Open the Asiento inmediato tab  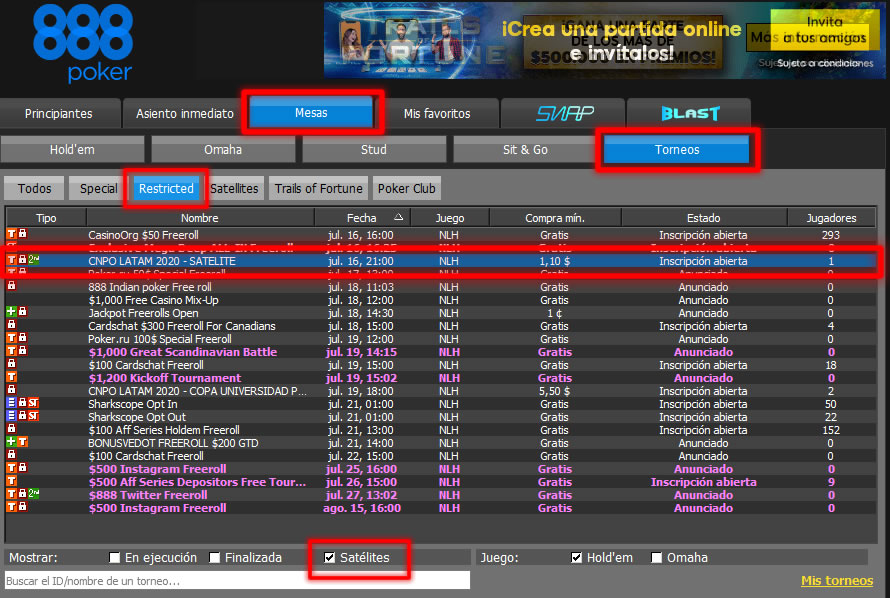click(185, 113)
